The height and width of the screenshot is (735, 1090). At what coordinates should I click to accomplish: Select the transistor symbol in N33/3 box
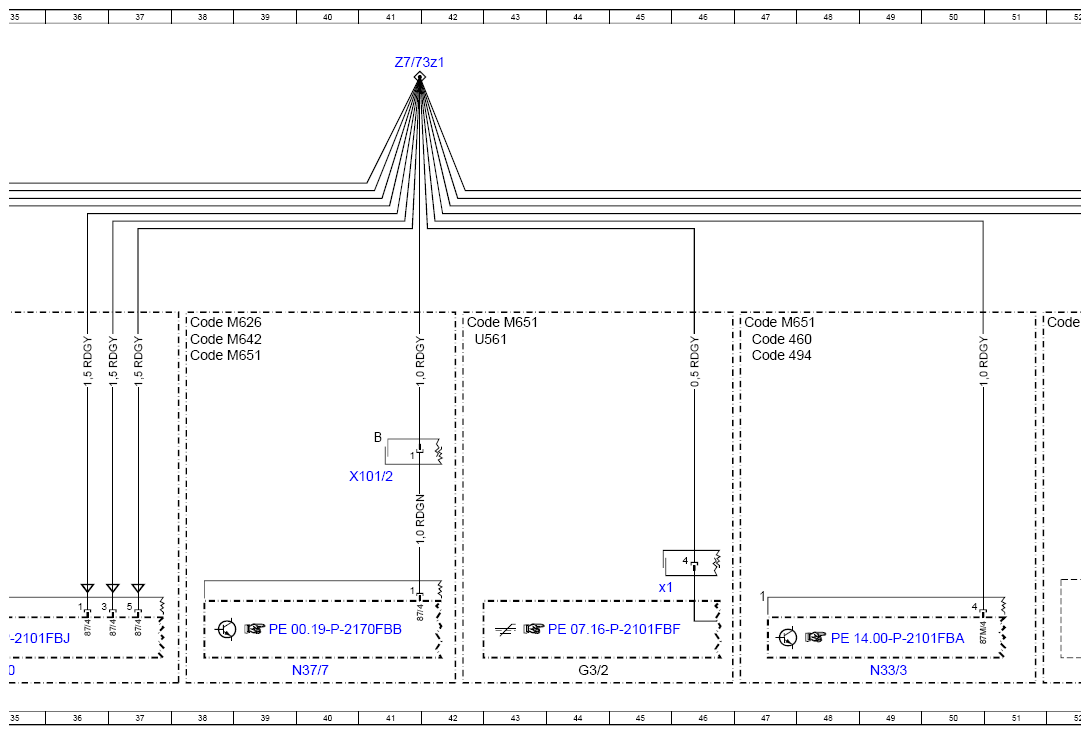787,637
